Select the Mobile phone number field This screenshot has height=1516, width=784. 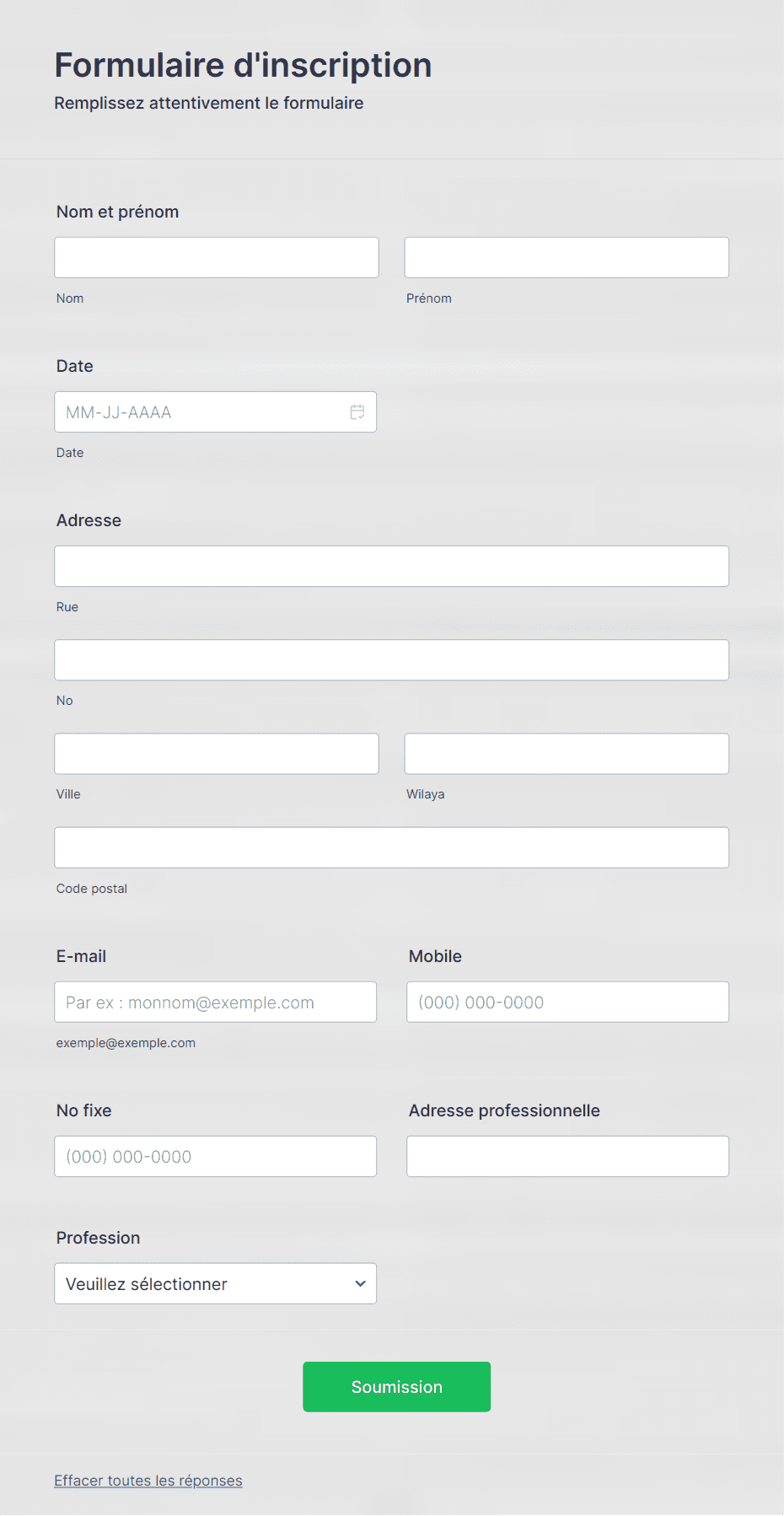pos(568,1003)
